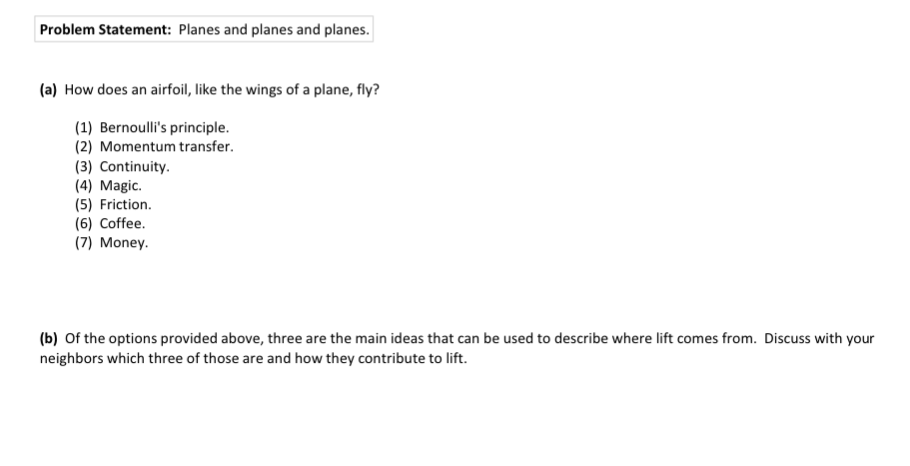
Task: Click the bold "(a)" question label
Action: click(x=49, y=90)
